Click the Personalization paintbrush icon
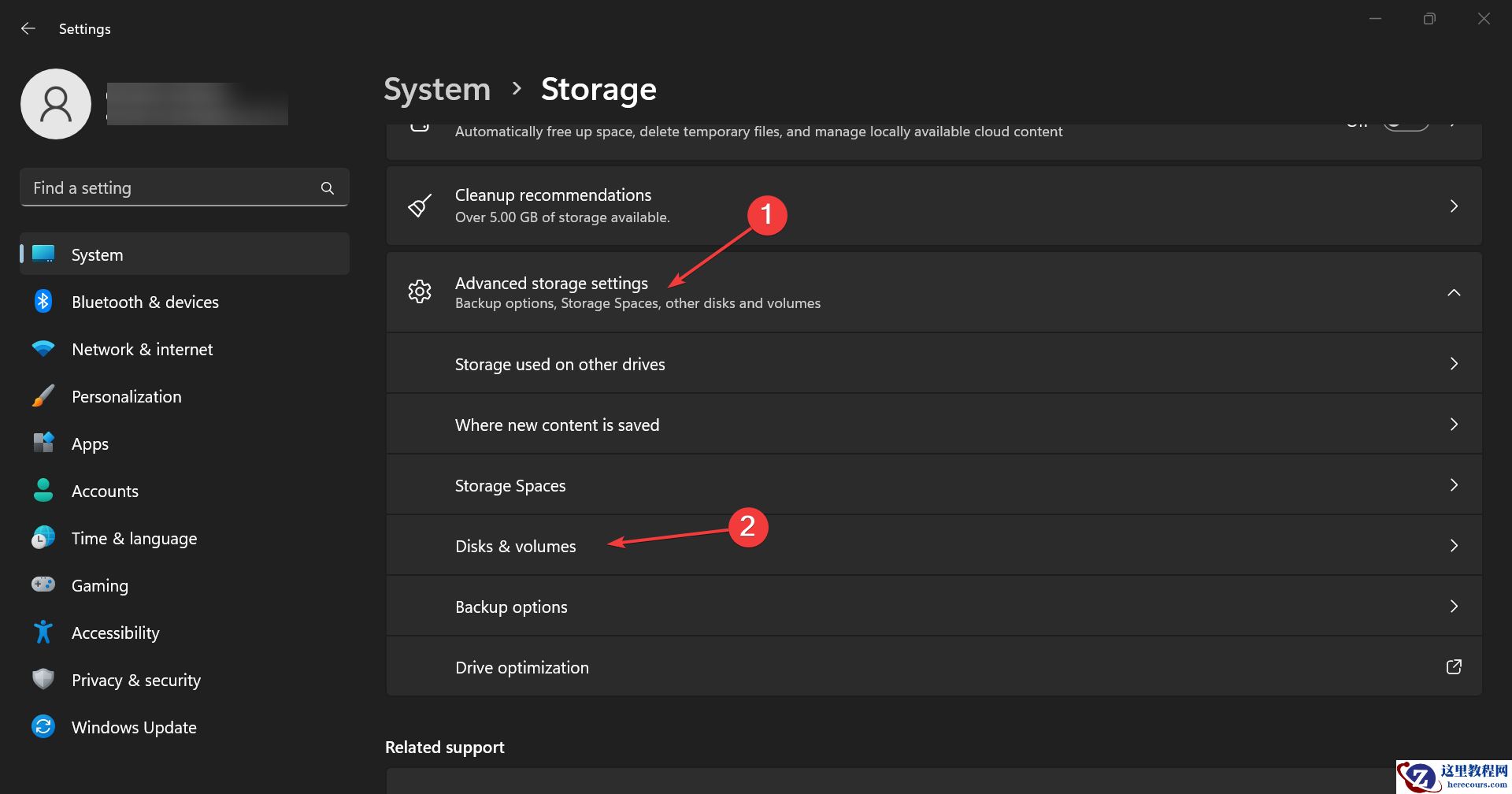Viewport: 1512px width, 794px height. tap(43, 396)
